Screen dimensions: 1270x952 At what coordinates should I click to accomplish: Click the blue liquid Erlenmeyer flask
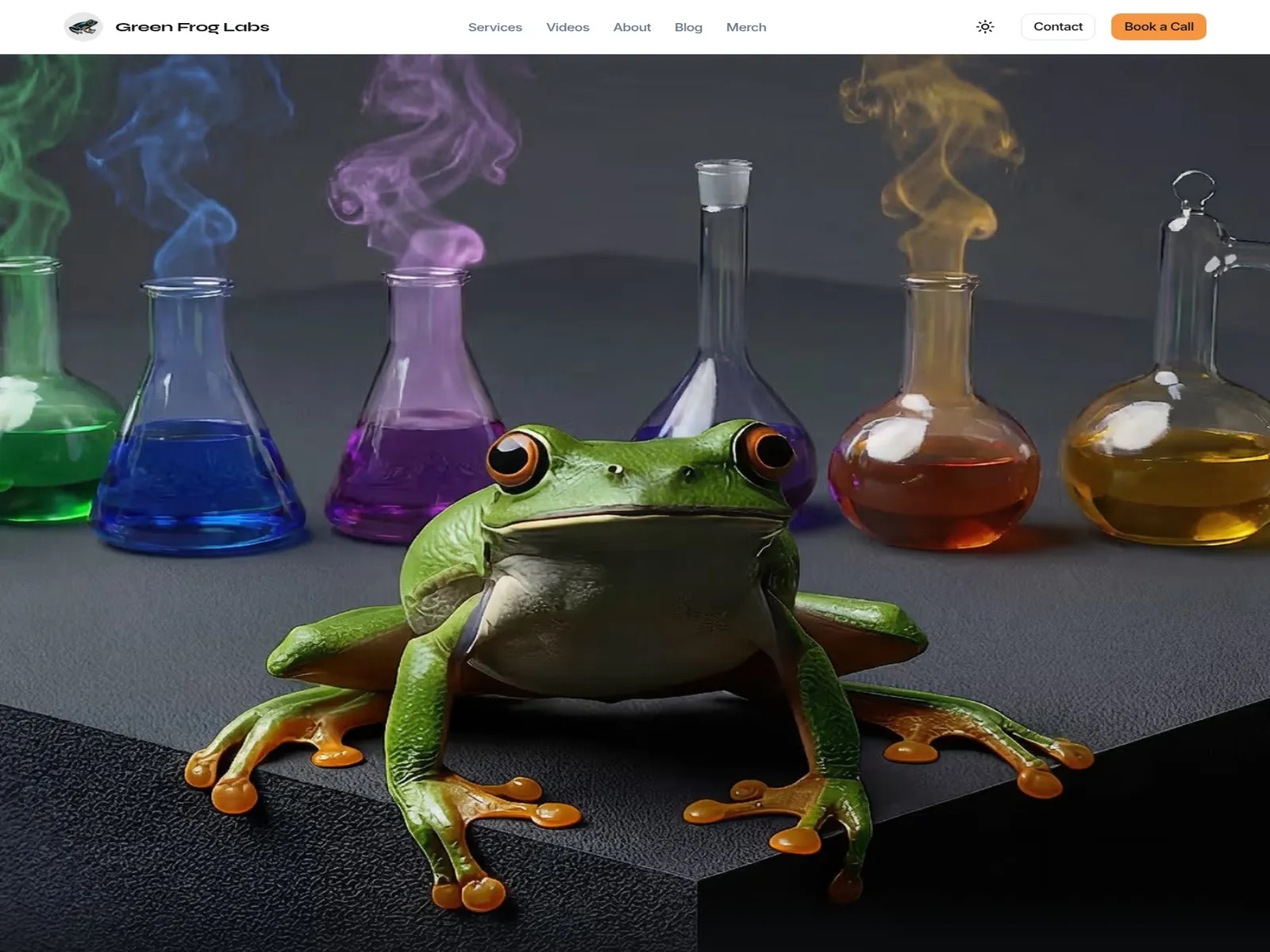(x=197, y=460)
